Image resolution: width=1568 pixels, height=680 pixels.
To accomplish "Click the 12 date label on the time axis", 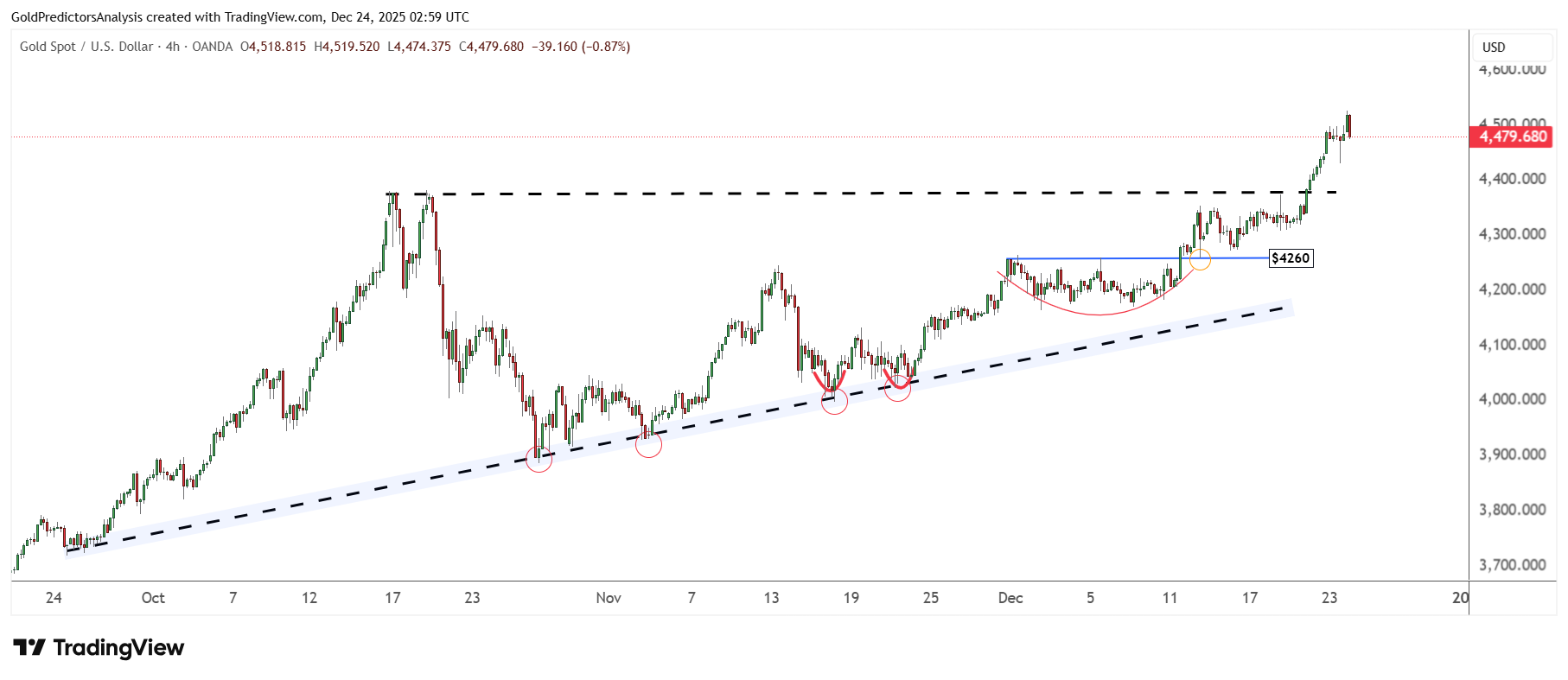I will (309, 598).
